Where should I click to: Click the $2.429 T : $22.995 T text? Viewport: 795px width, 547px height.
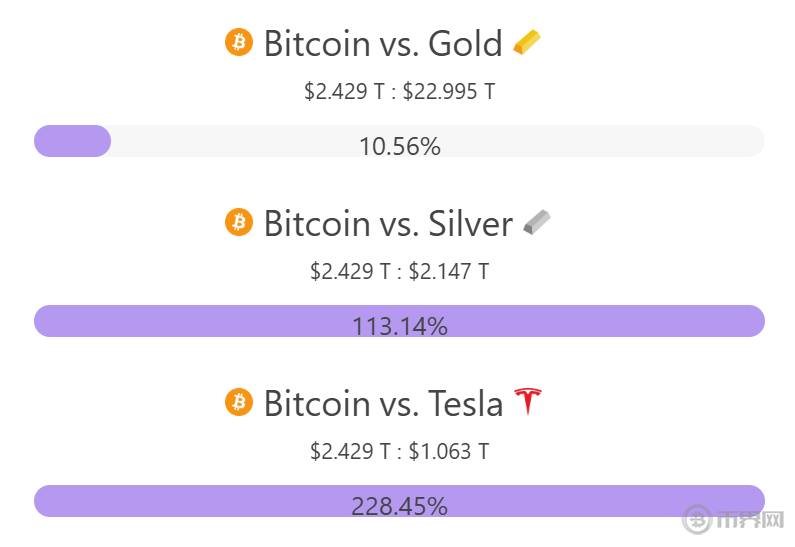[400, 92]
